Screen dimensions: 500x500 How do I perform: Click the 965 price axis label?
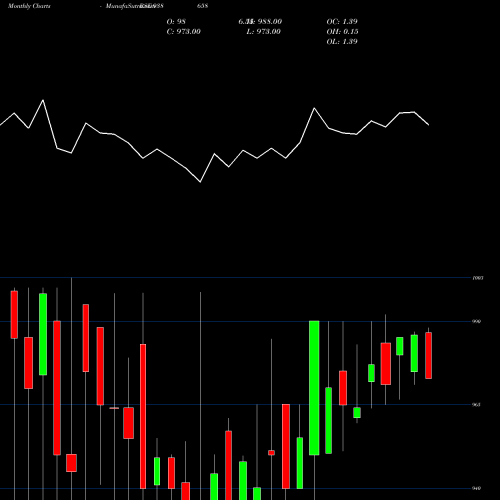point(476,405)
